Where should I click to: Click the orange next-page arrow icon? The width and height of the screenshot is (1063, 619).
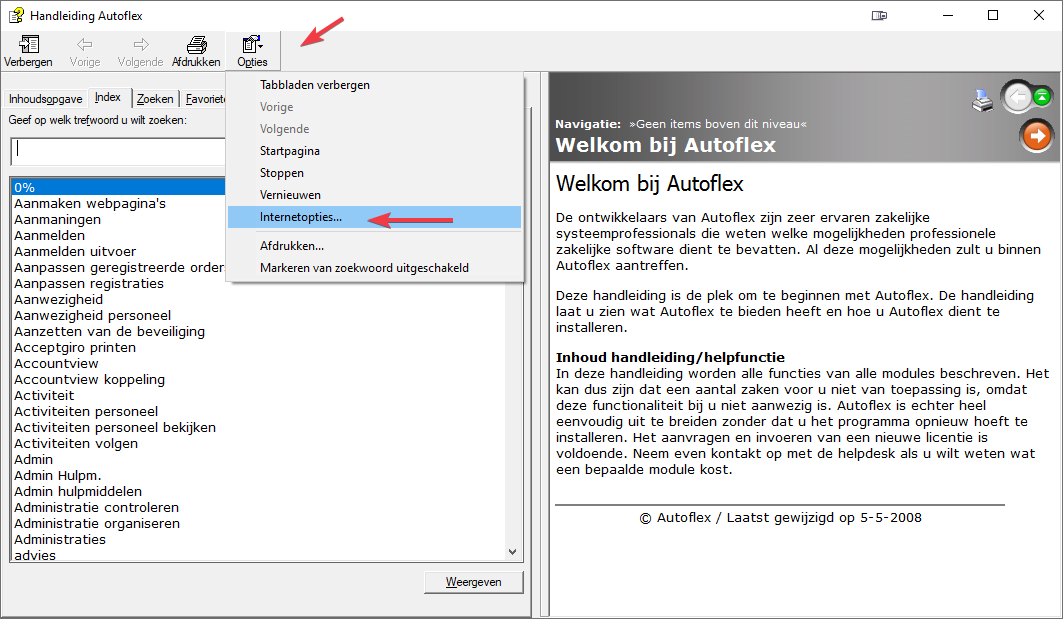[x=1037, y=136]
